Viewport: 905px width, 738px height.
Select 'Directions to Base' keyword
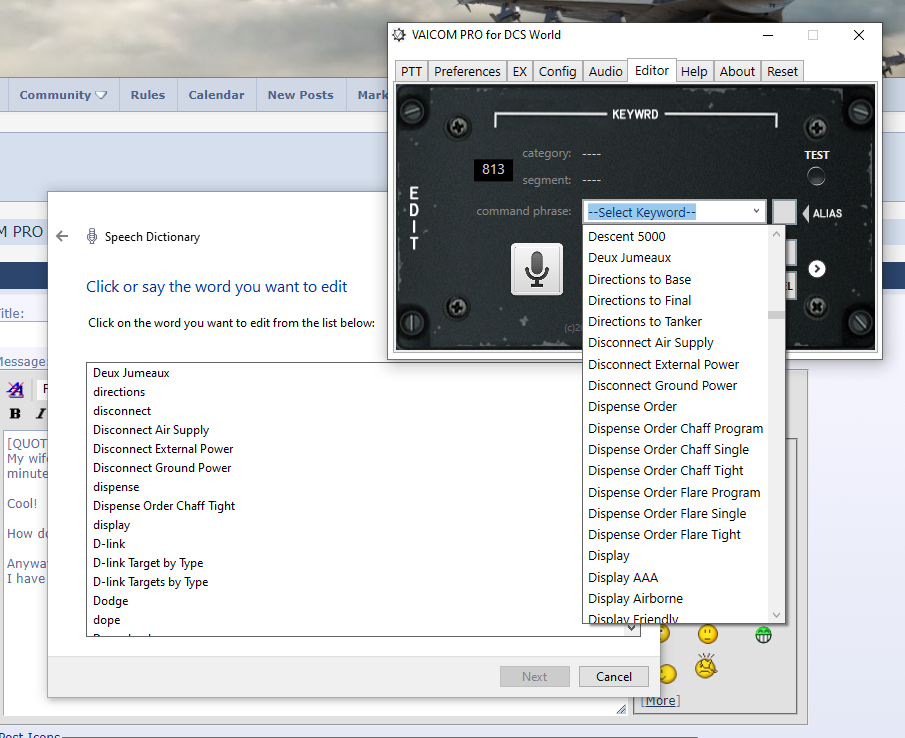click(x=676, y=279)
